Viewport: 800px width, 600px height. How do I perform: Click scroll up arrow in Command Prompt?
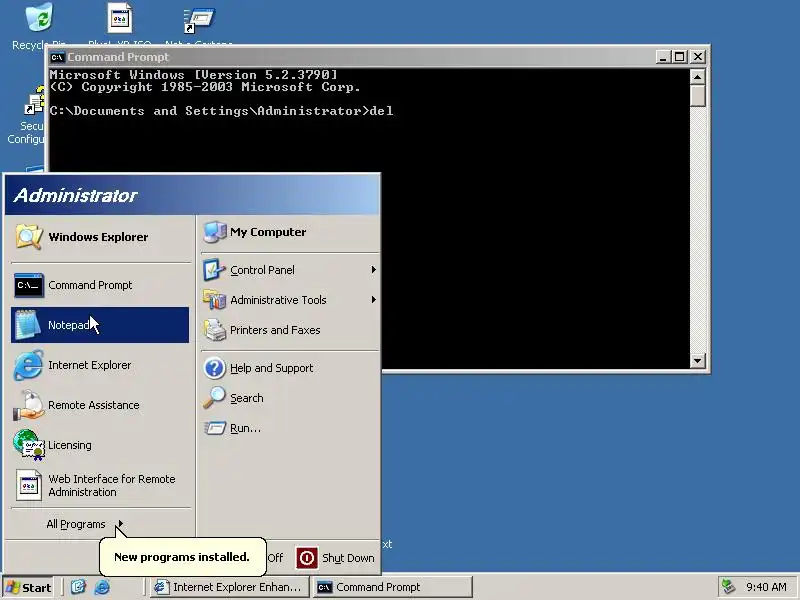coord(697,77)
